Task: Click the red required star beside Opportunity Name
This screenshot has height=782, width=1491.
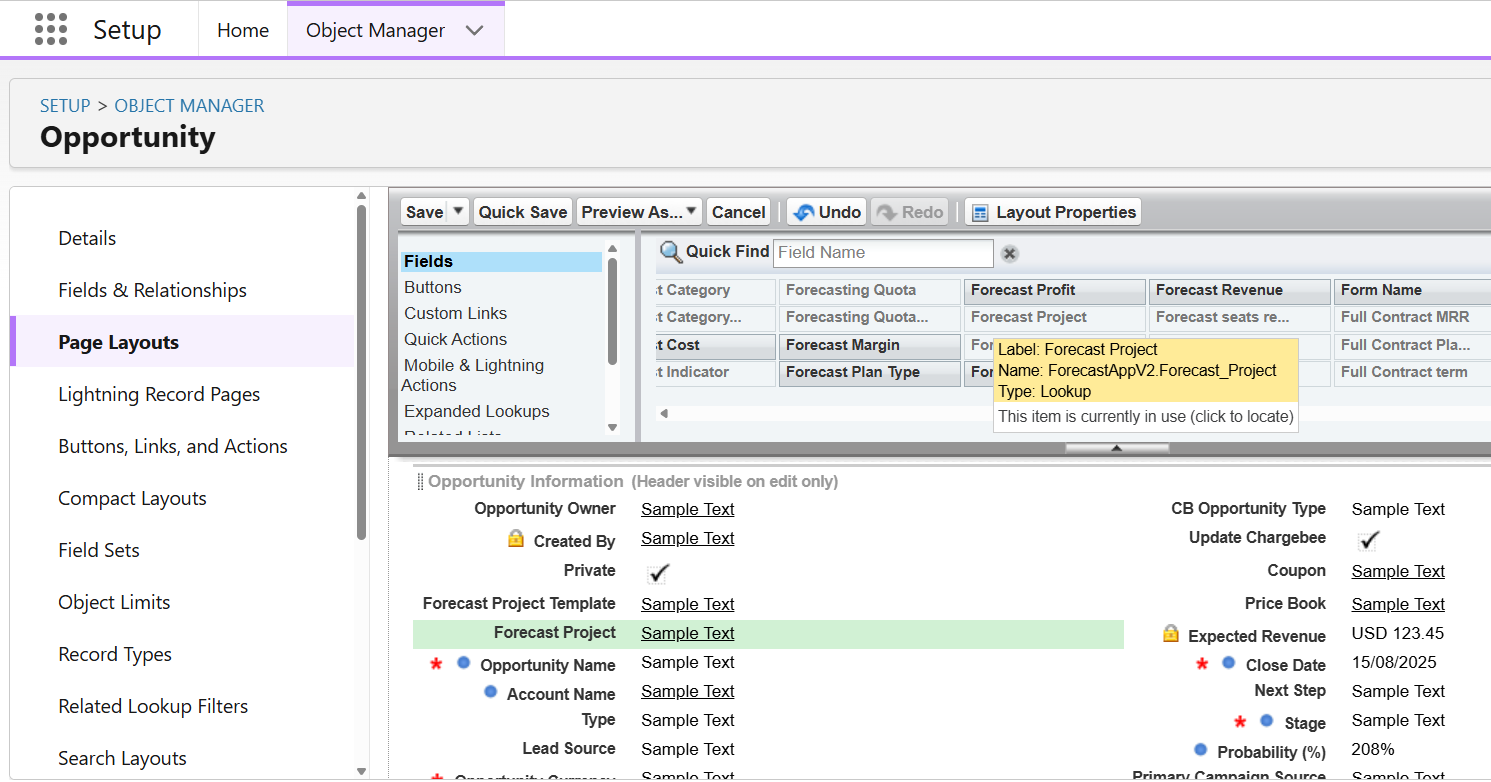Action: 436,664
